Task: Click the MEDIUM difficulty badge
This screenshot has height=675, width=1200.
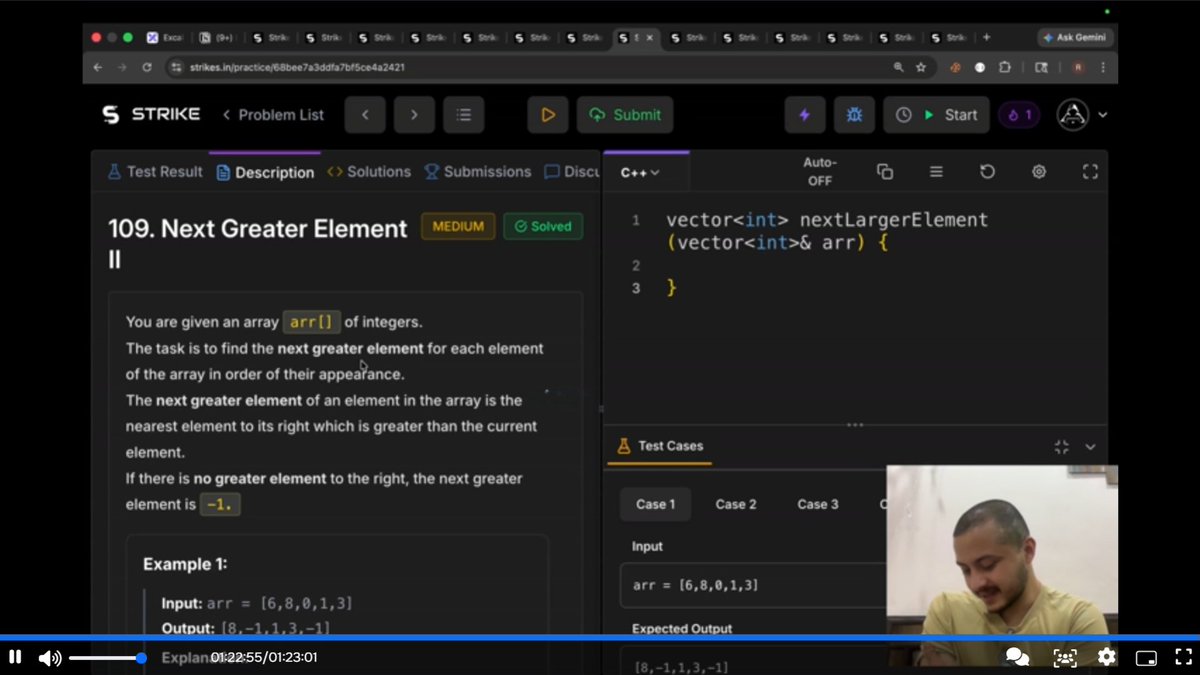Action: tap(458, 226)
